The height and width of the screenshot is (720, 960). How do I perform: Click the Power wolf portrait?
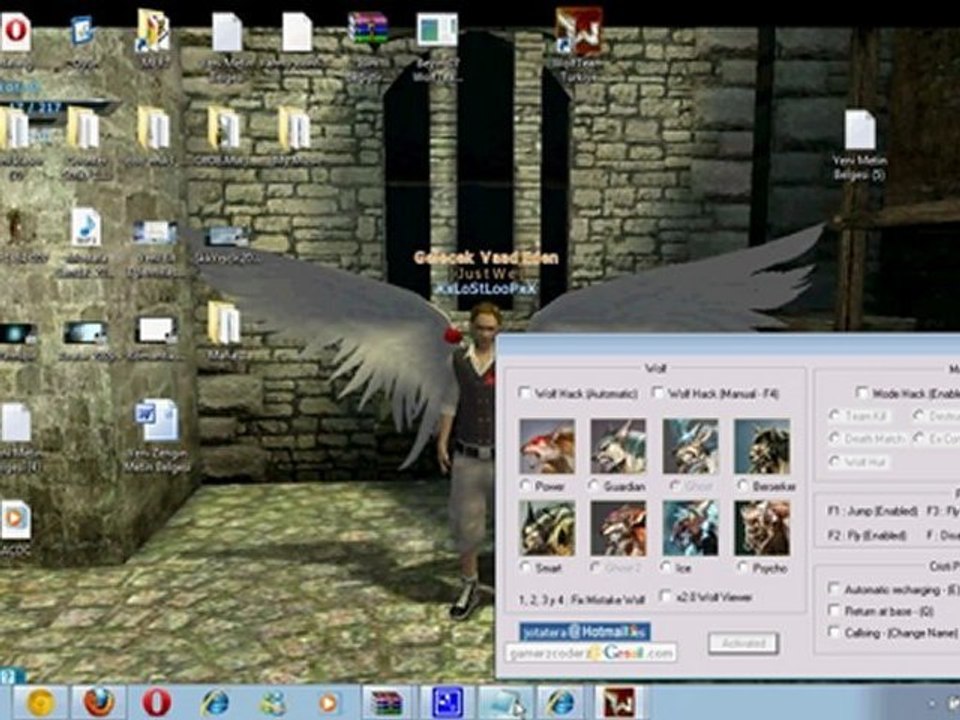[547, 446]
